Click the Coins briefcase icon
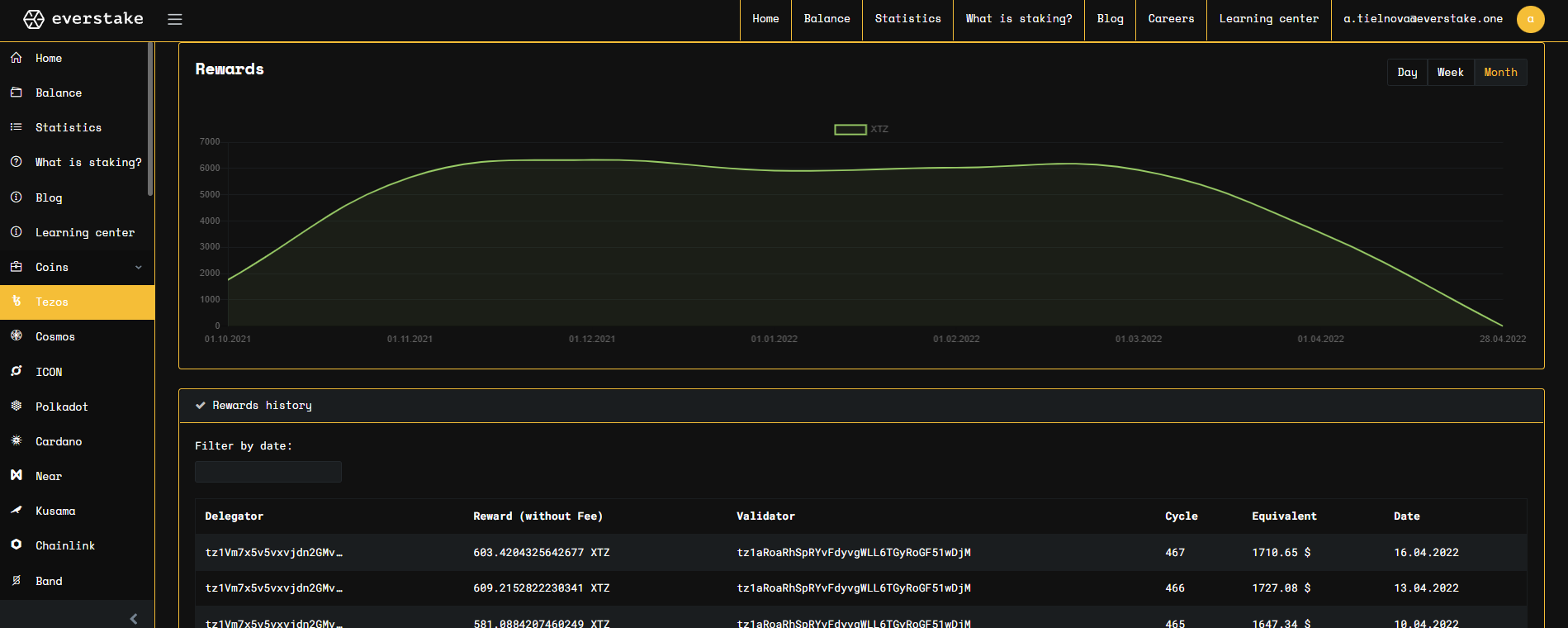Image resolution: width=1568 pixels, height=628 pixels. 17,267
